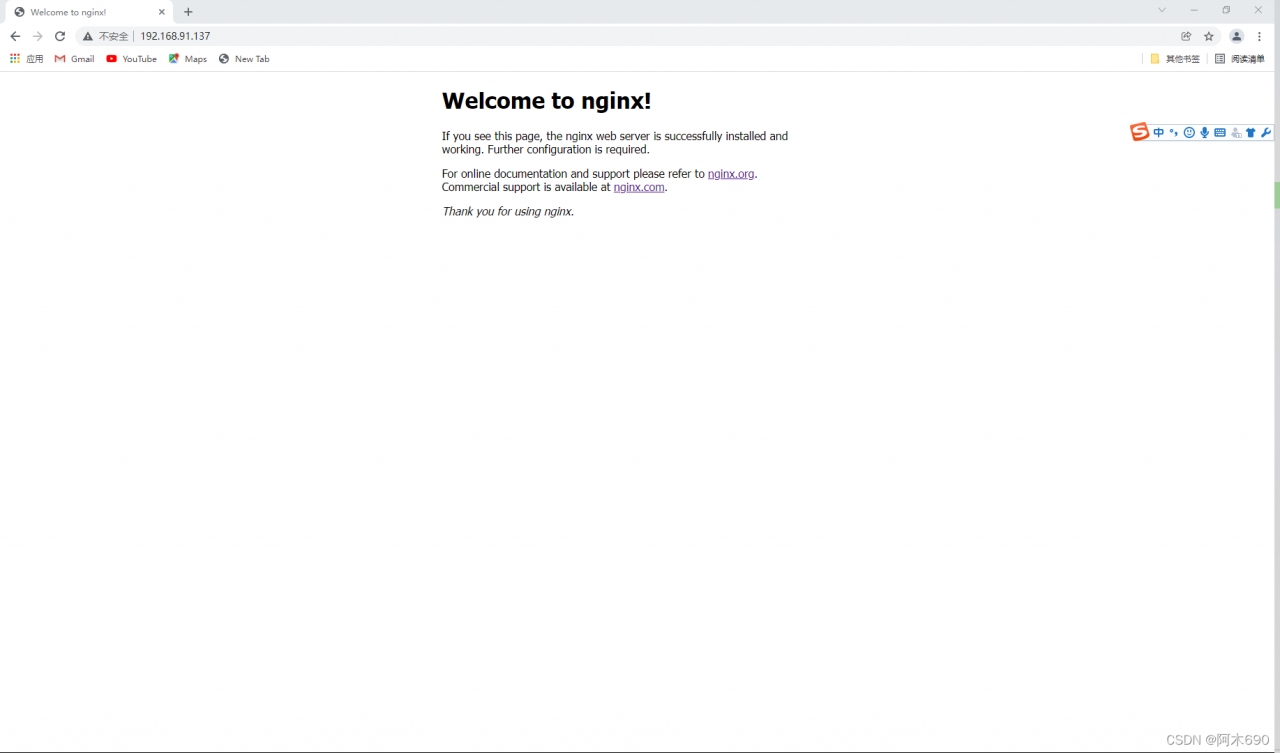Focus the address bar showing 192.168.91.137
1280x753 pixels.
(x=650, y=36)
